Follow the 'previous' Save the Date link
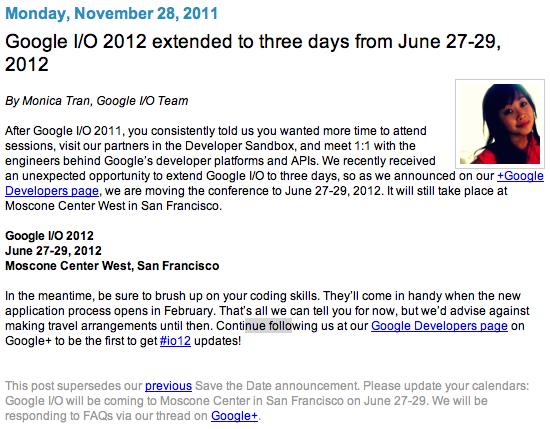This screenshot has width=550, height=429. pos(168,386)
